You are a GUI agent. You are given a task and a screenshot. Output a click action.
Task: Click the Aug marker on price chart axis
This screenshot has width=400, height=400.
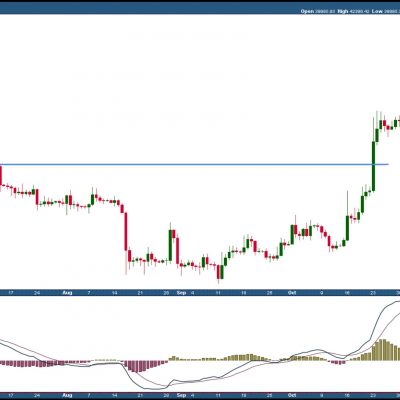pyautogui.click(x=67, y=293)
